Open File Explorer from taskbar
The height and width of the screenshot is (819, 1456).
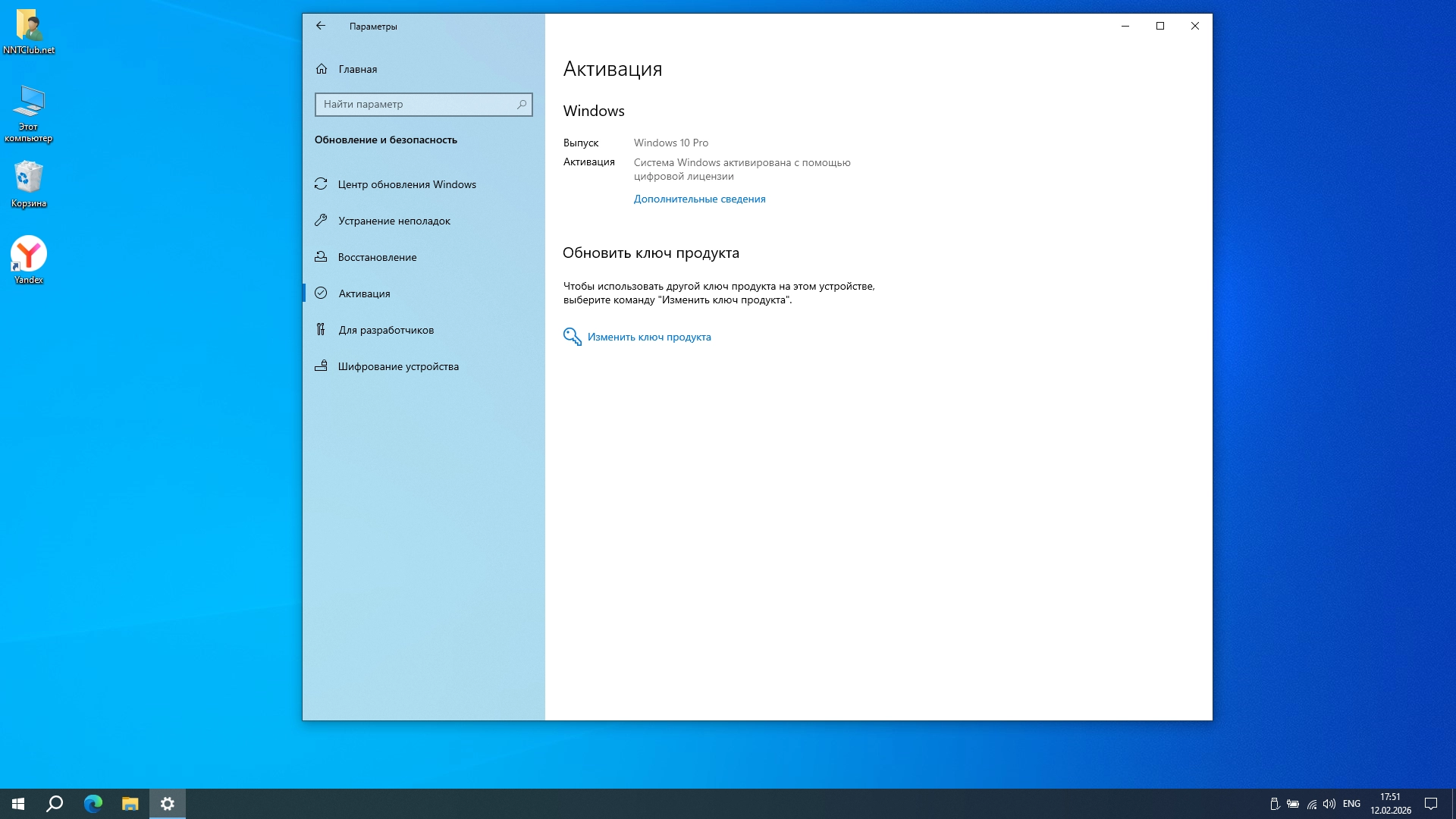click(130, 804)
